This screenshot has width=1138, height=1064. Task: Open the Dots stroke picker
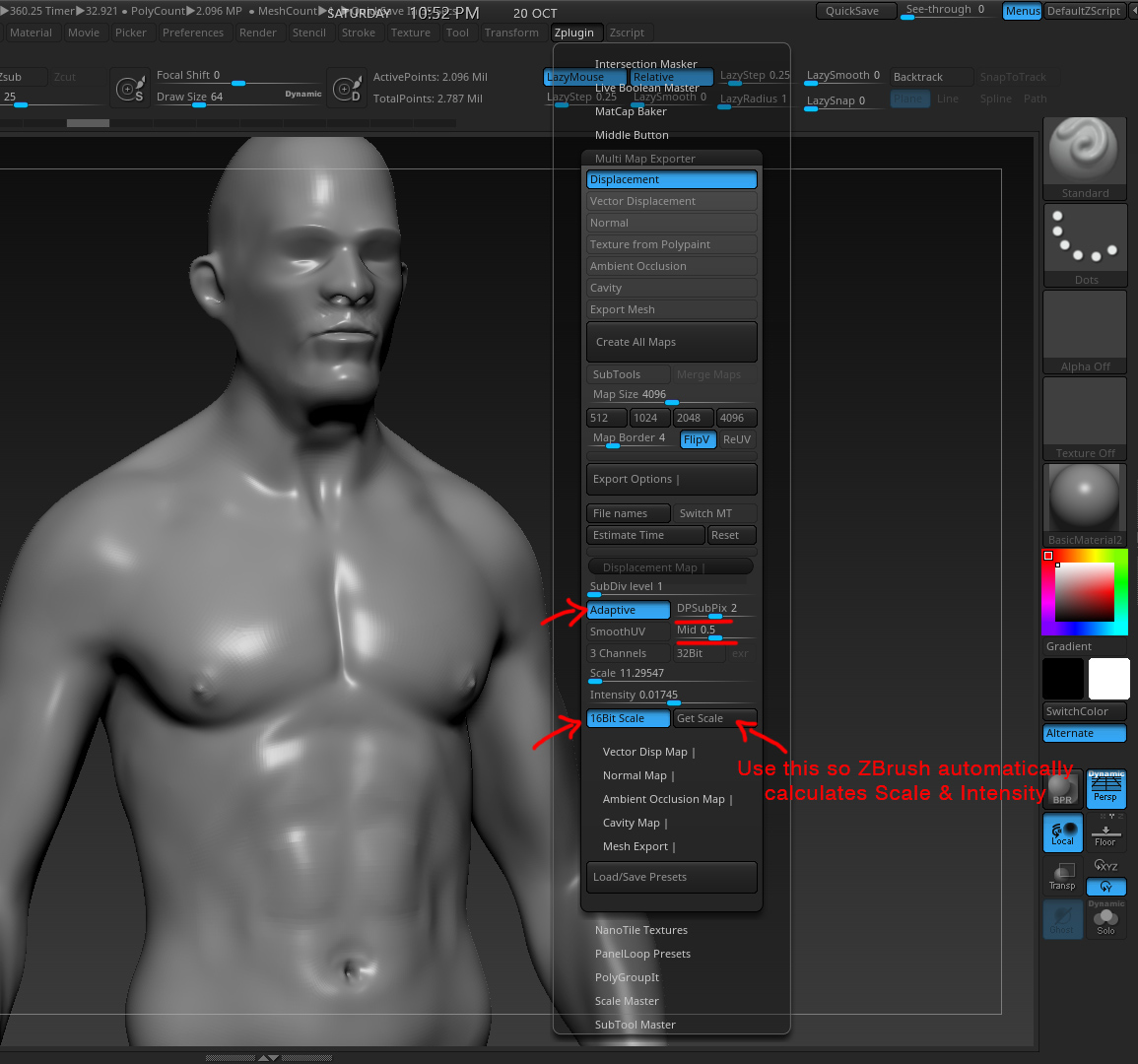pyautogui.click(x=1084, y=245)
